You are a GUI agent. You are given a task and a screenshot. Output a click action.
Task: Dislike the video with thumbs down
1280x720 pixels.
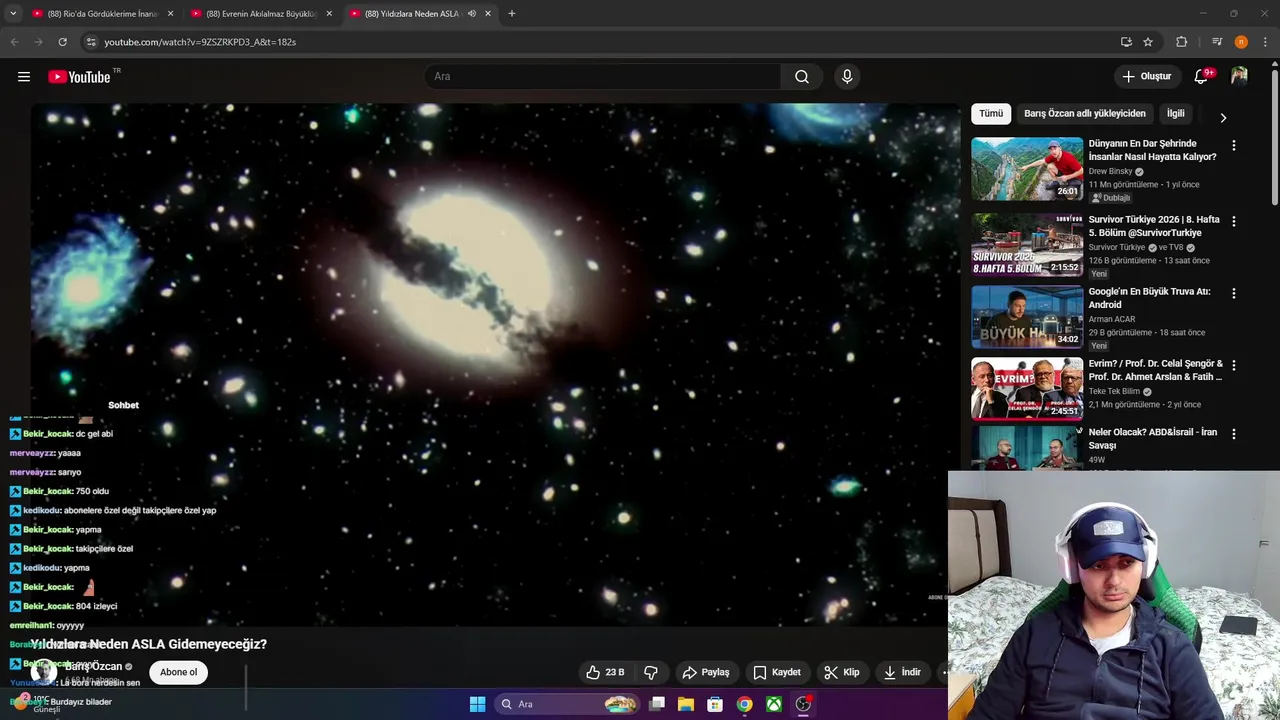pos(651,672)
